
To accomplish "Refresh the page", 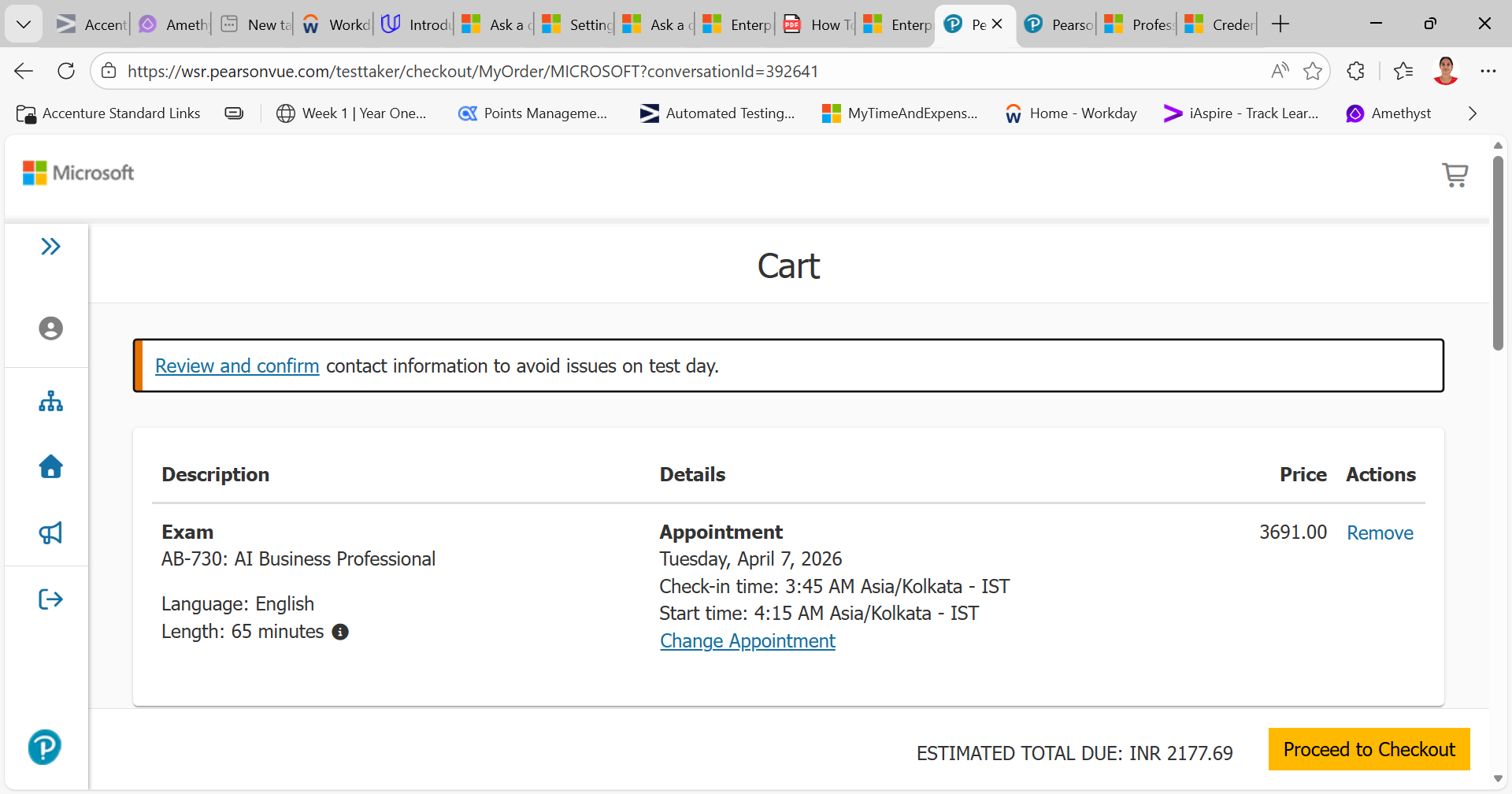I will click(66, 72).
